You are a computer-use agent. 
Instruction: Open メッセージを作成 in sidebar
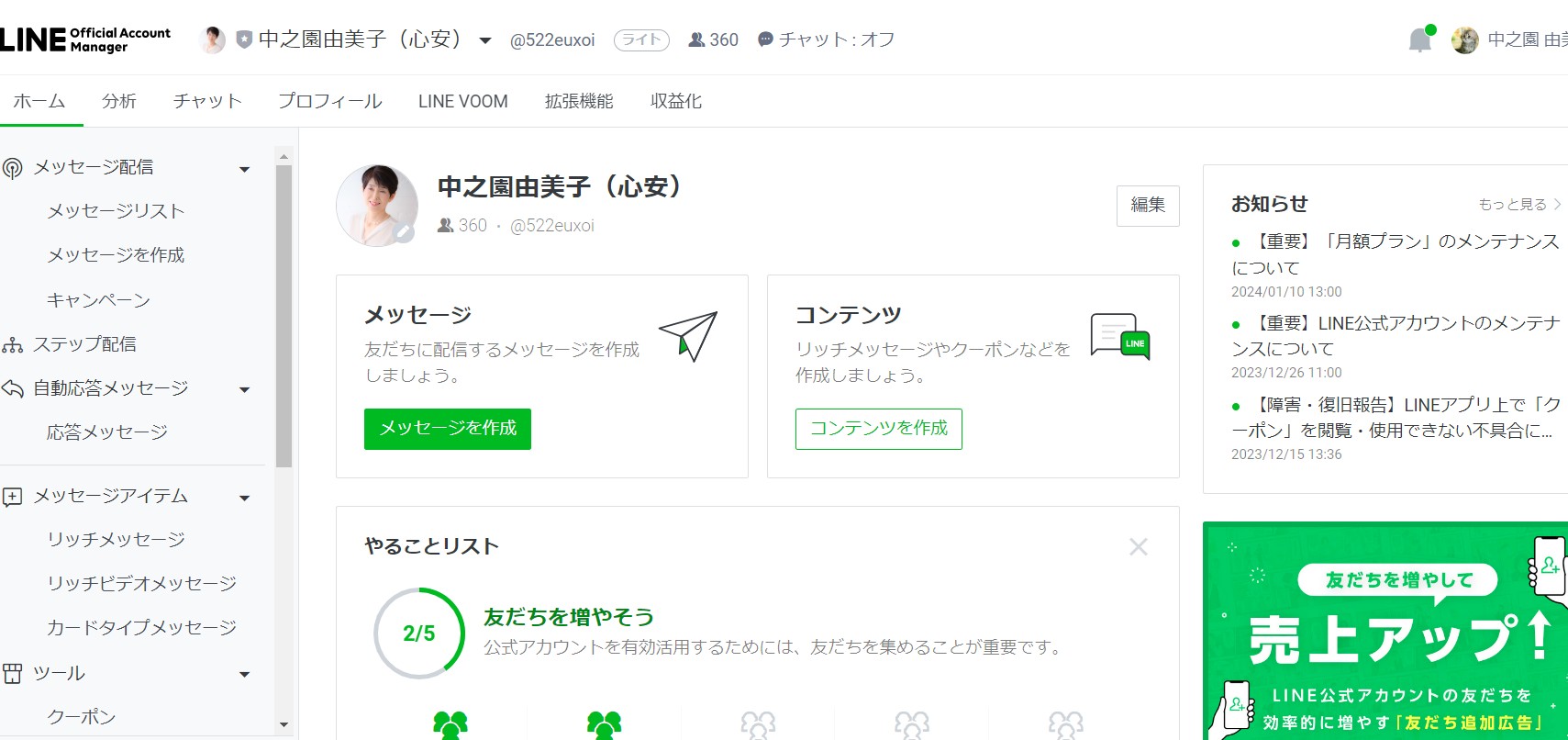[x=117, y=255]
